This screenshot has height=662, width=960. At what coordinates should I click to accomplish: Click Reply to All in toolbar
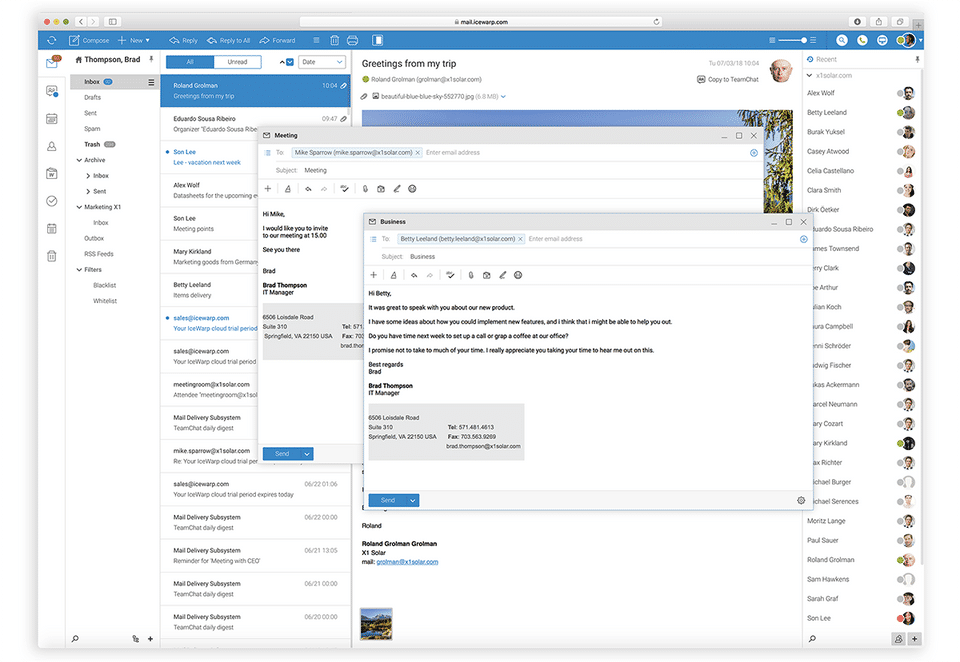click(x=228, y=40)
